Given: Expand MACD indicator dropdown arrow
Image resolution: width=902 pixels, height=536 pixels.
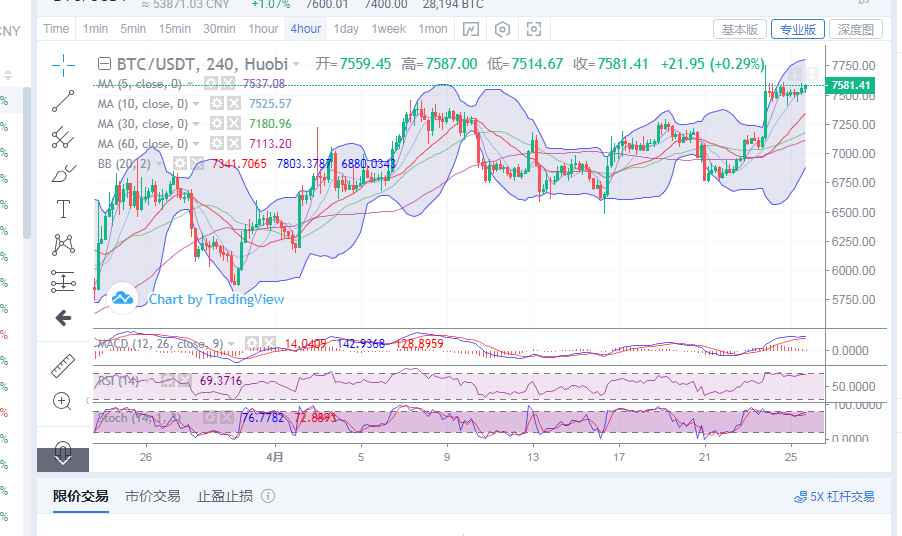Looking at the screenshot, I should pos(231,344).
